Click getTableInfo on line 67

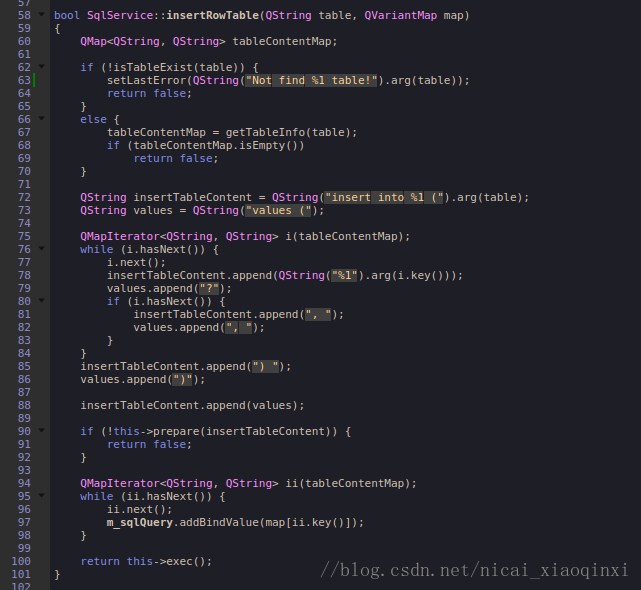pos(265,132)
